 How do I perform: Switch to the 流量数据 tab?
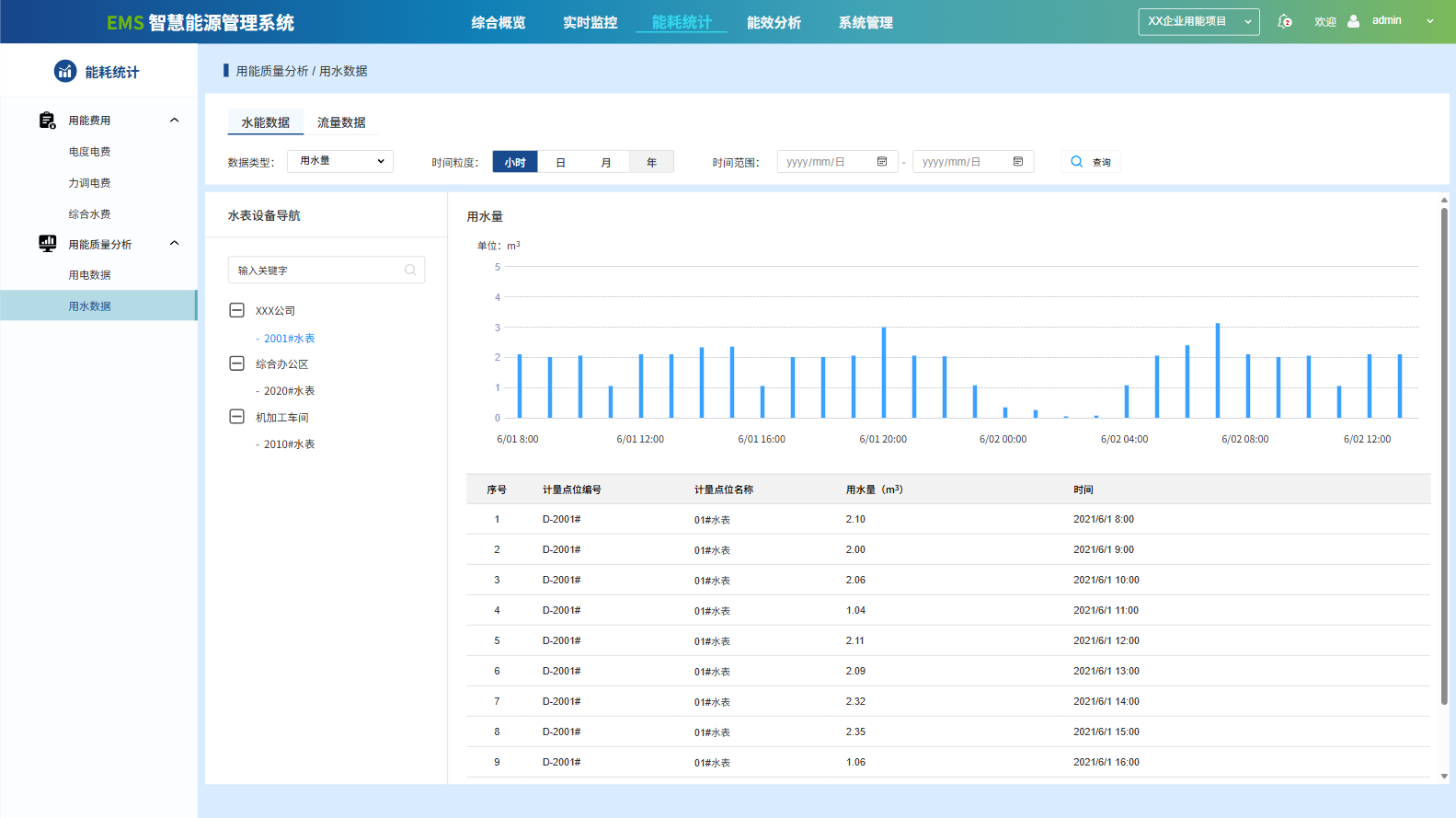(341, 122)
